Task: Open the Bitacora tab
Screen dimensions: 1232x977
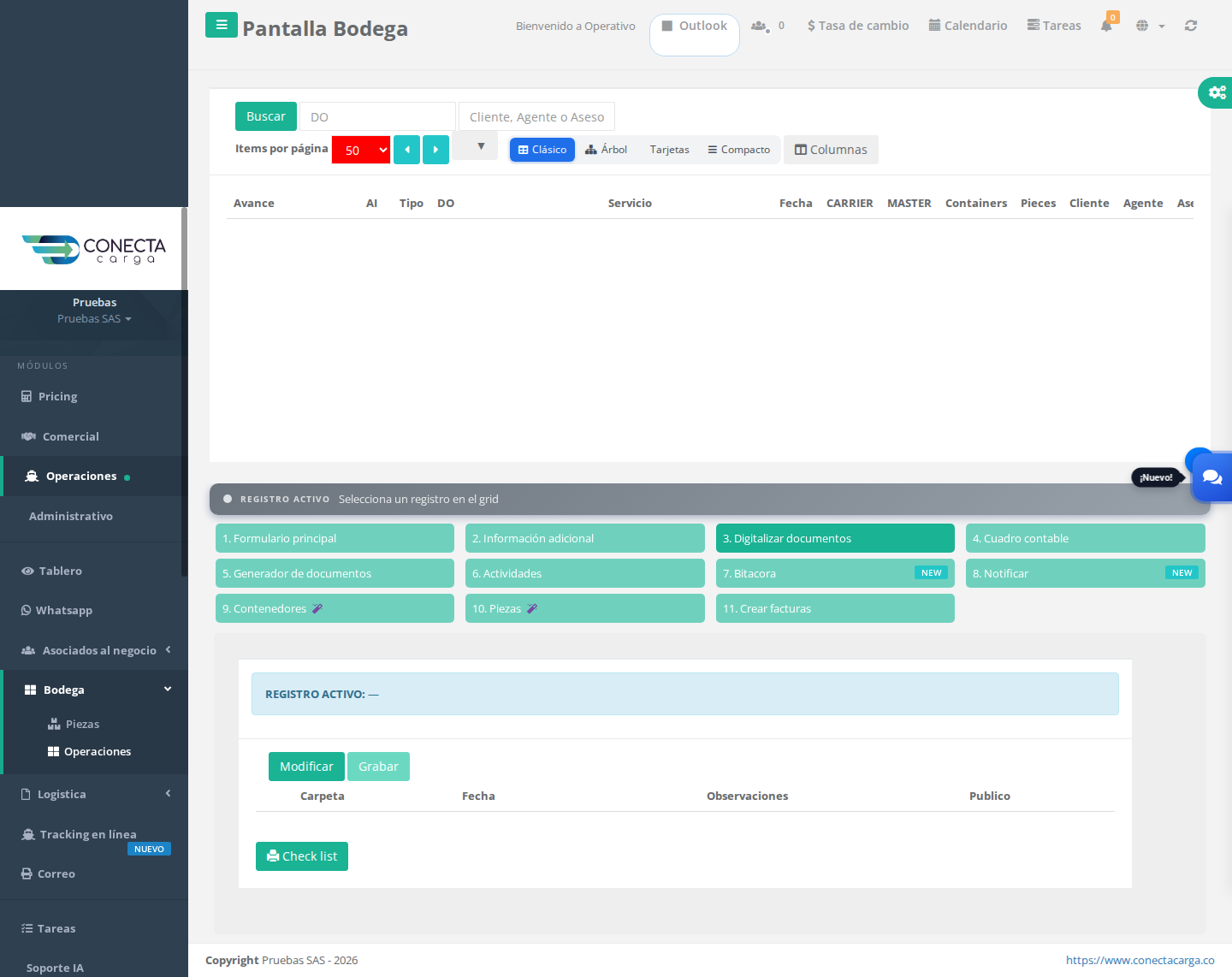Action: pos(835,573)
